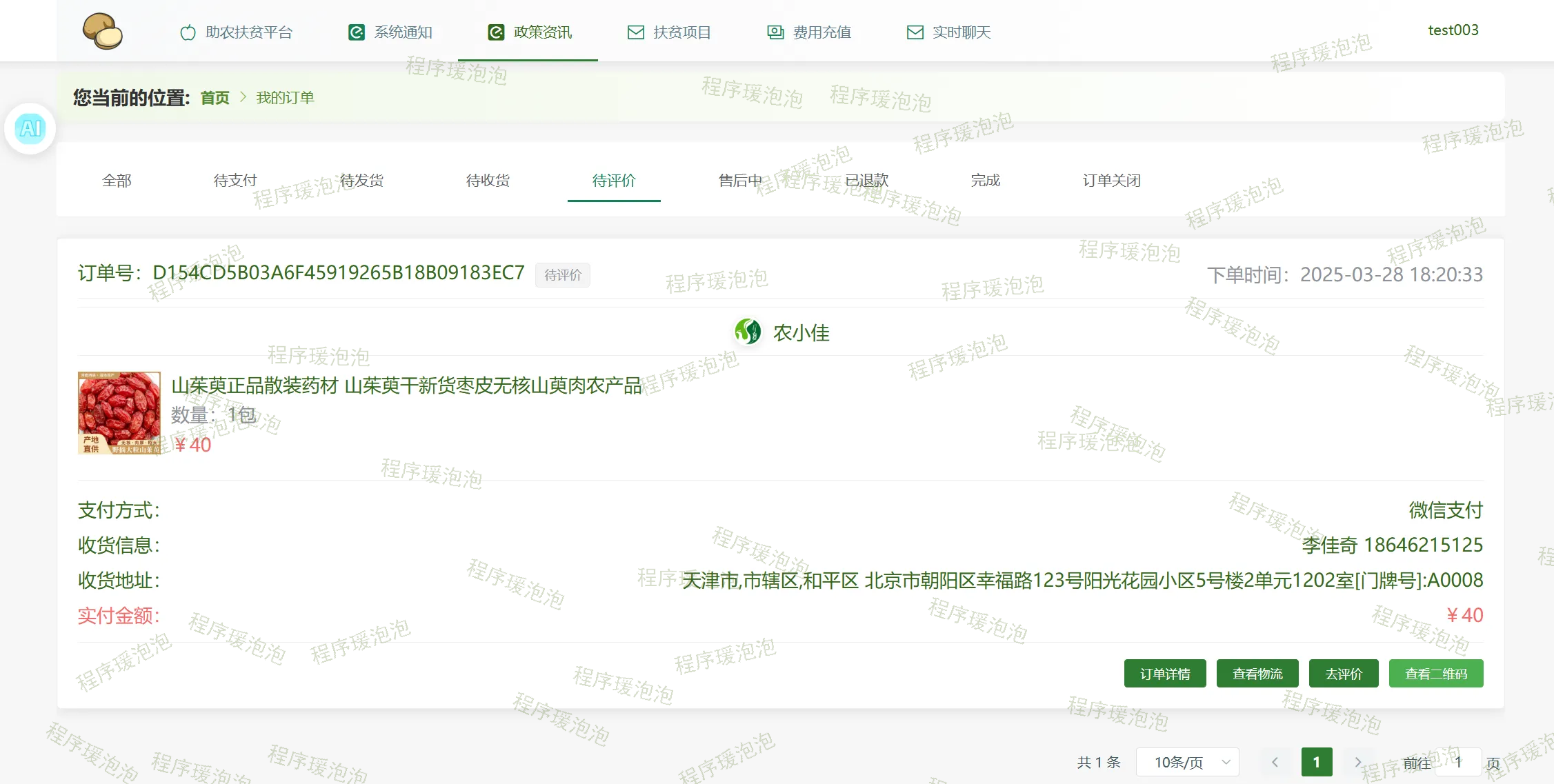Viewport: 1554px width, 784px height.
Task: Click the 农小佳 shop logo icon
Action: (x=748, y=332)
